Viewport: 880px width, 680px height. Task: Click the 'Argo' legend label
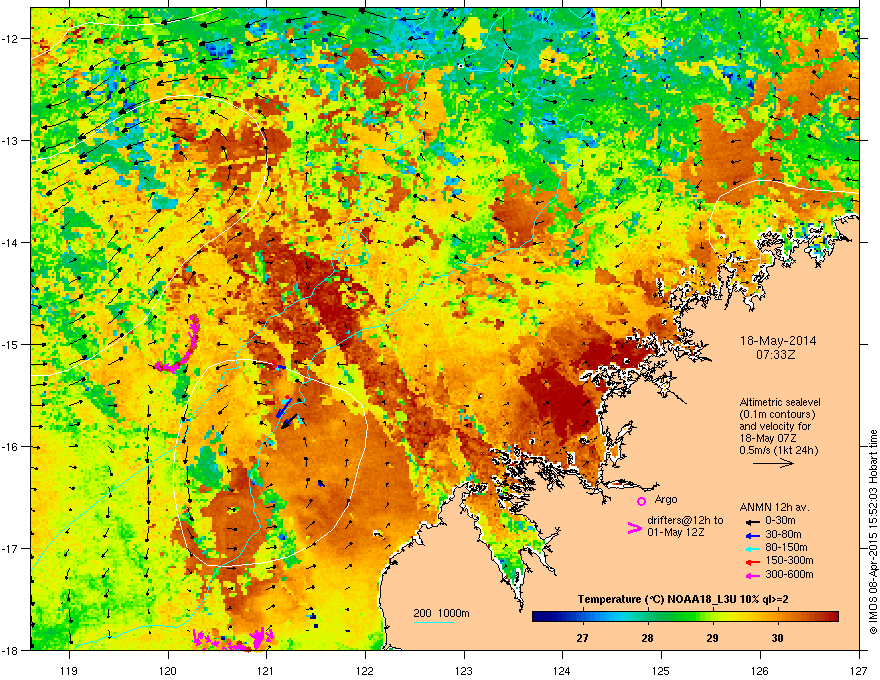(666, 499)
